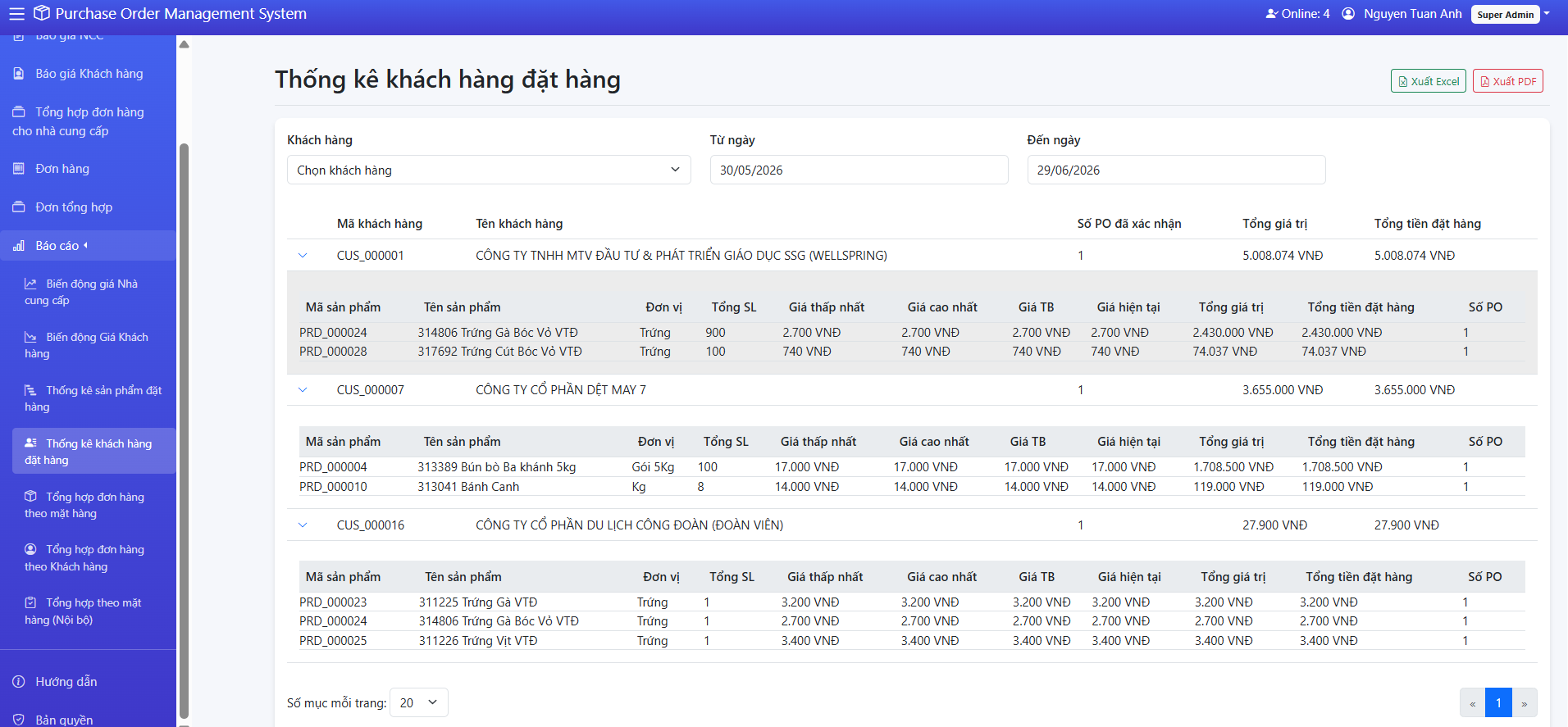The height and width of the screenshot is (727, 1568).
Task: Open the Khách hàng selection dropdown
Action: [489, 170]
